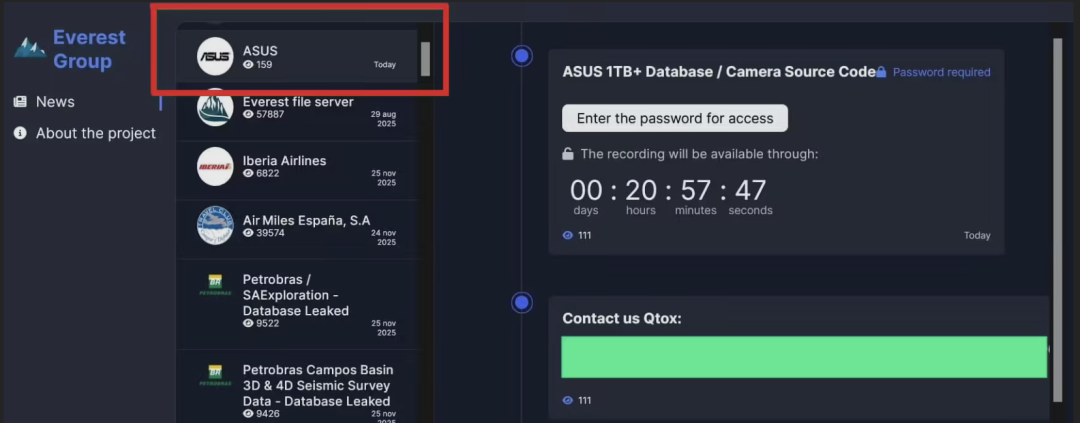Click the 47 seconds countdown value
The height and width of the screenshot is (423, 1080).
[x=750, y=190]
